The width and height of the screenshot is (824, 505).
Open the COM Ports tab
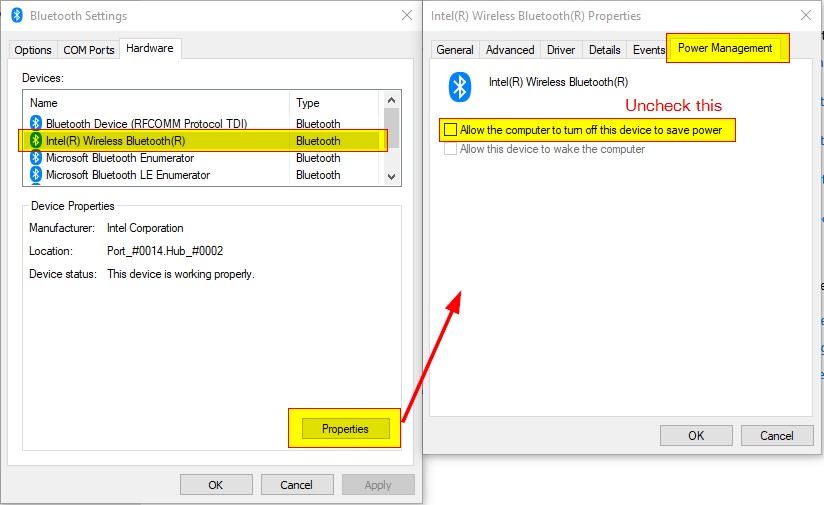(88, 50)
